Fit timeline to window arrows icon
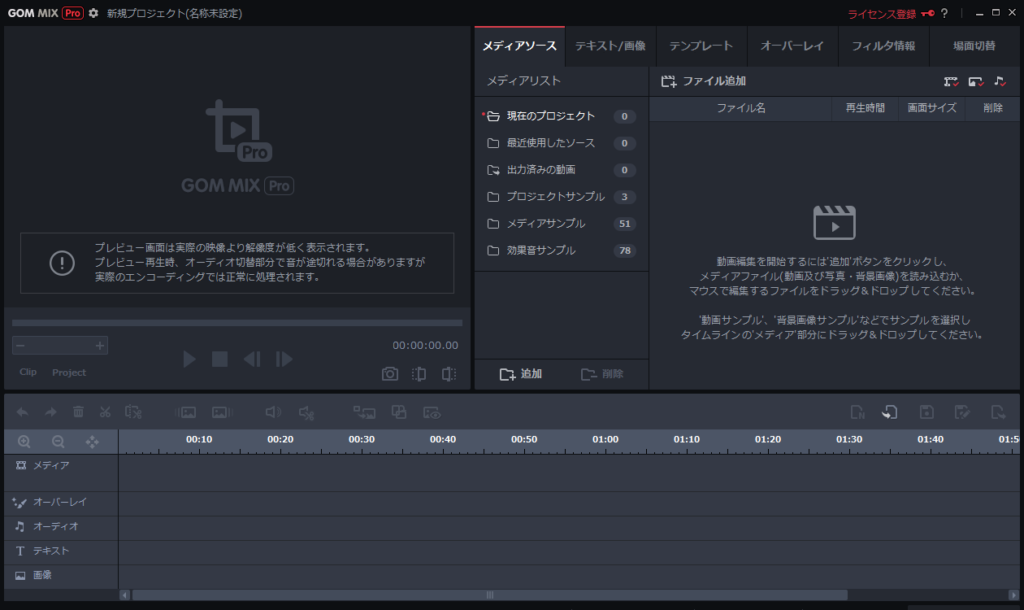This screenshot has height=610, width=1024. click(x=92, y=441)
